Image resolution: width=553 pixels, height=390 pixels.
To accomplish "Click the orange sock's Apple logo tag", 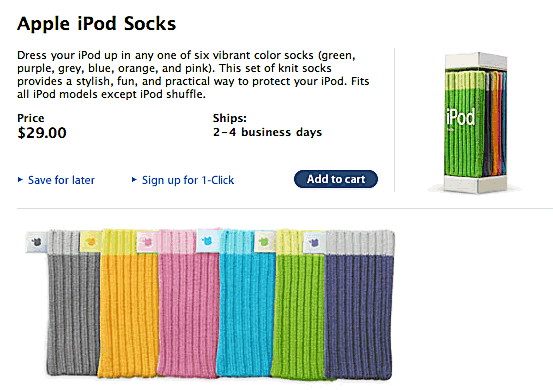I will click(x=91, y=242).
